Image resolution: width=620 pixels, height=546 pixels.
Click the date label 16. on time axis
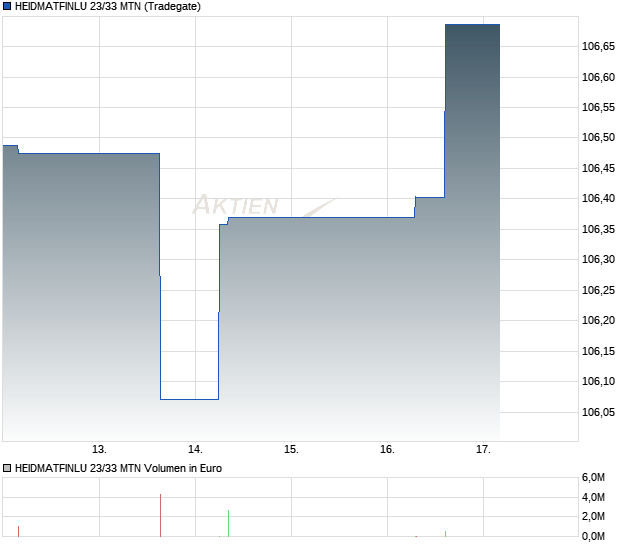[x=388, y=450]
